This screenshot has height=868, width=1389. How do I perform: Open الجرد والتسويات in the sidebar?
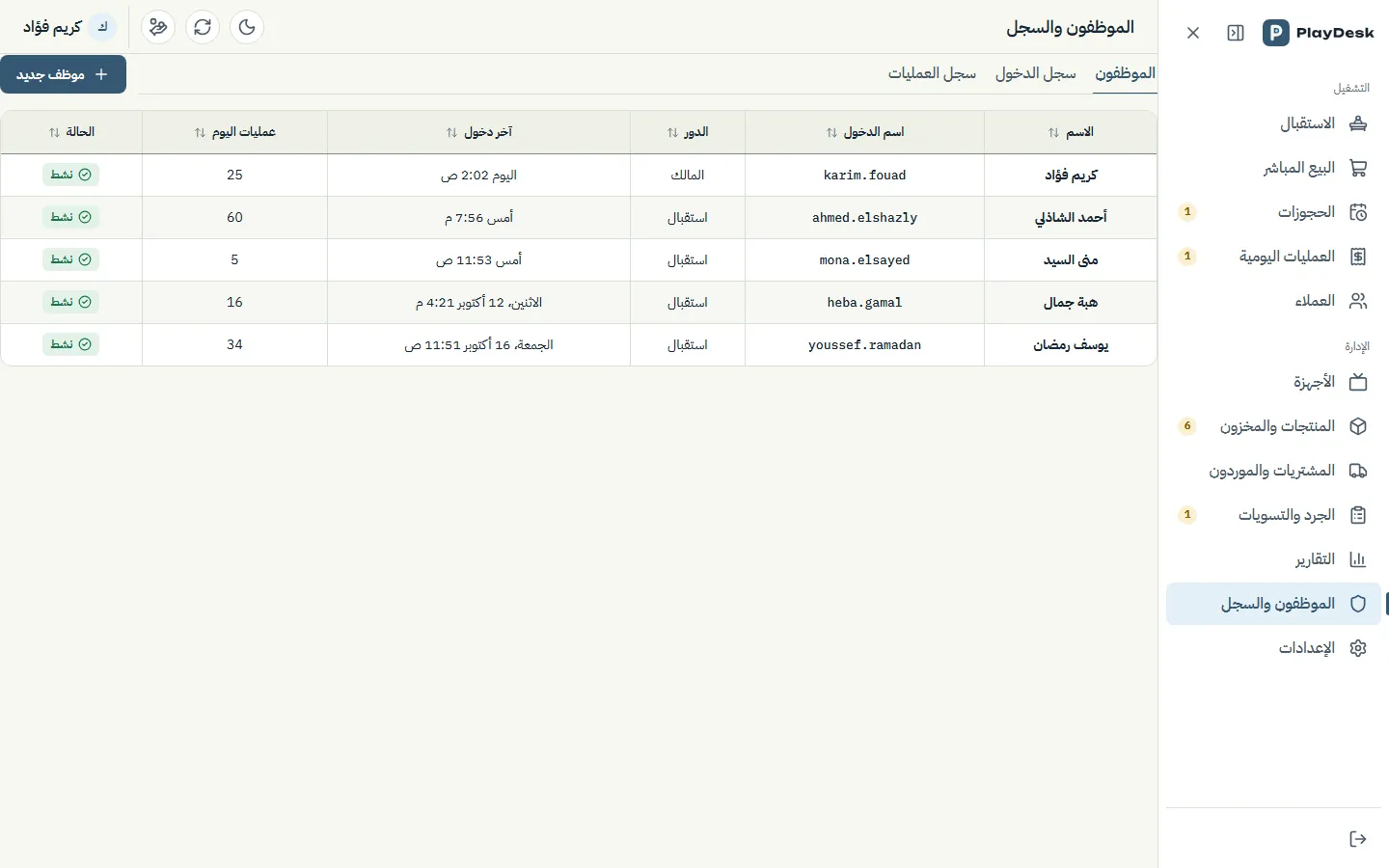pyautogui.click(x=1273, y=515)
